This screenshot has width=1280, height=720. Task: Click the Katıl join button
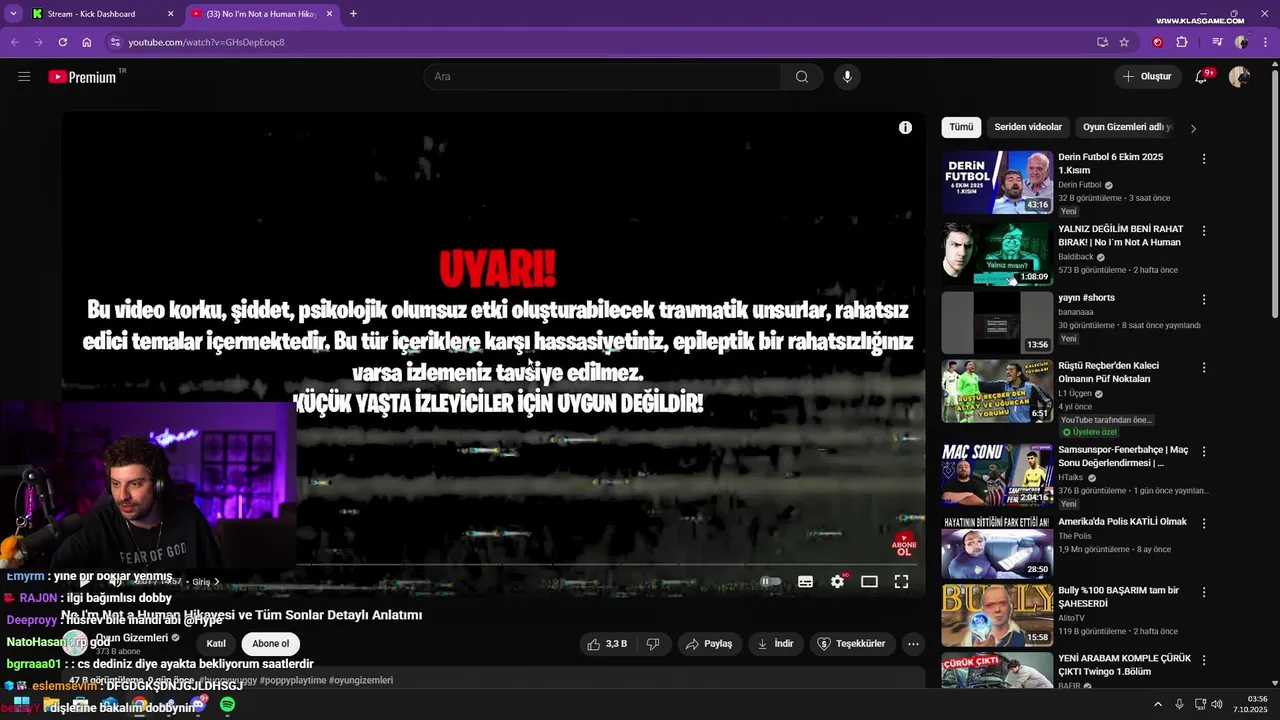[x=216, y=644]
